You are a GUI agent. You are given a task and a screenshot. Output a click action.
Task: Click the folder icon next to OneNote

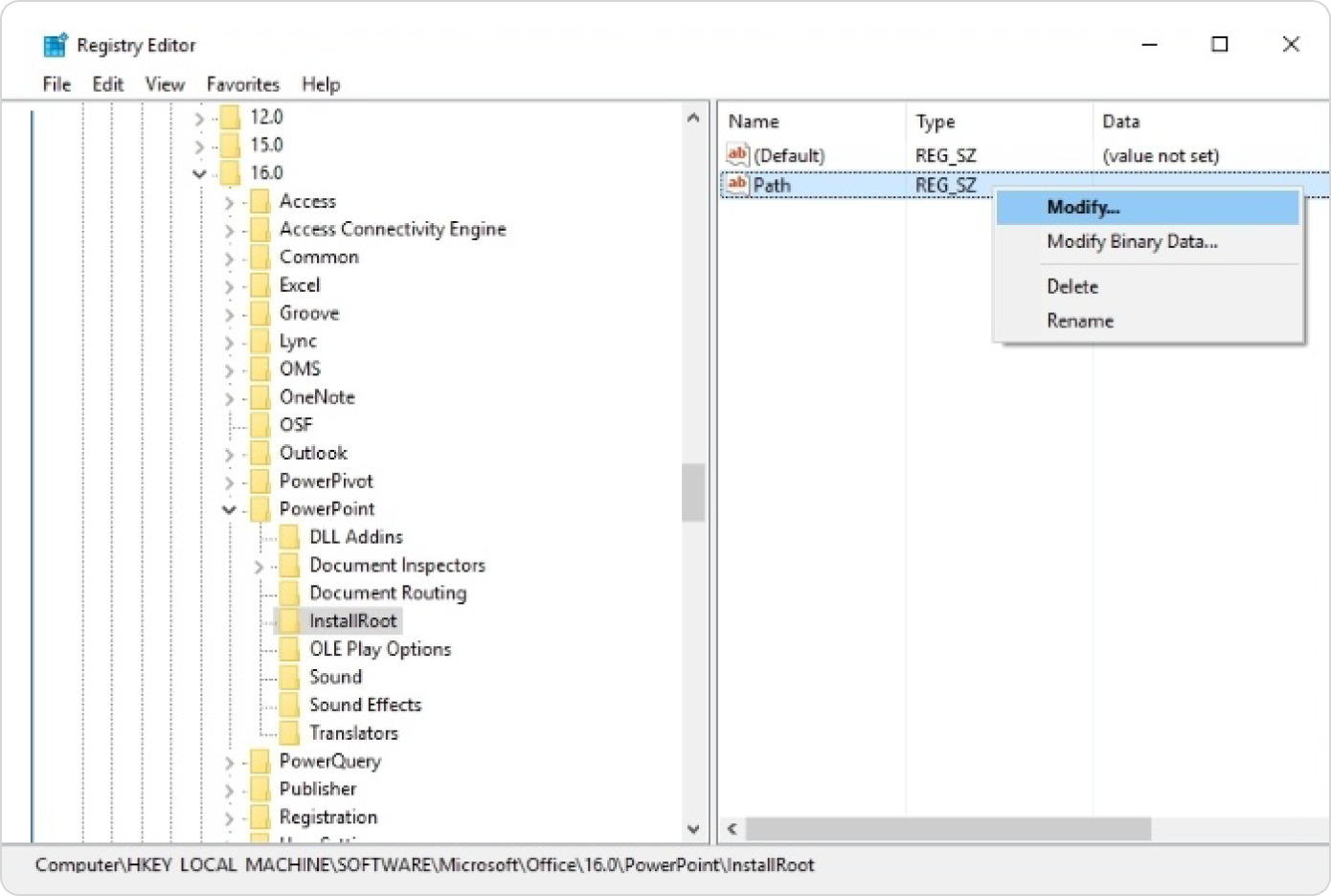[x=259, y=397]
